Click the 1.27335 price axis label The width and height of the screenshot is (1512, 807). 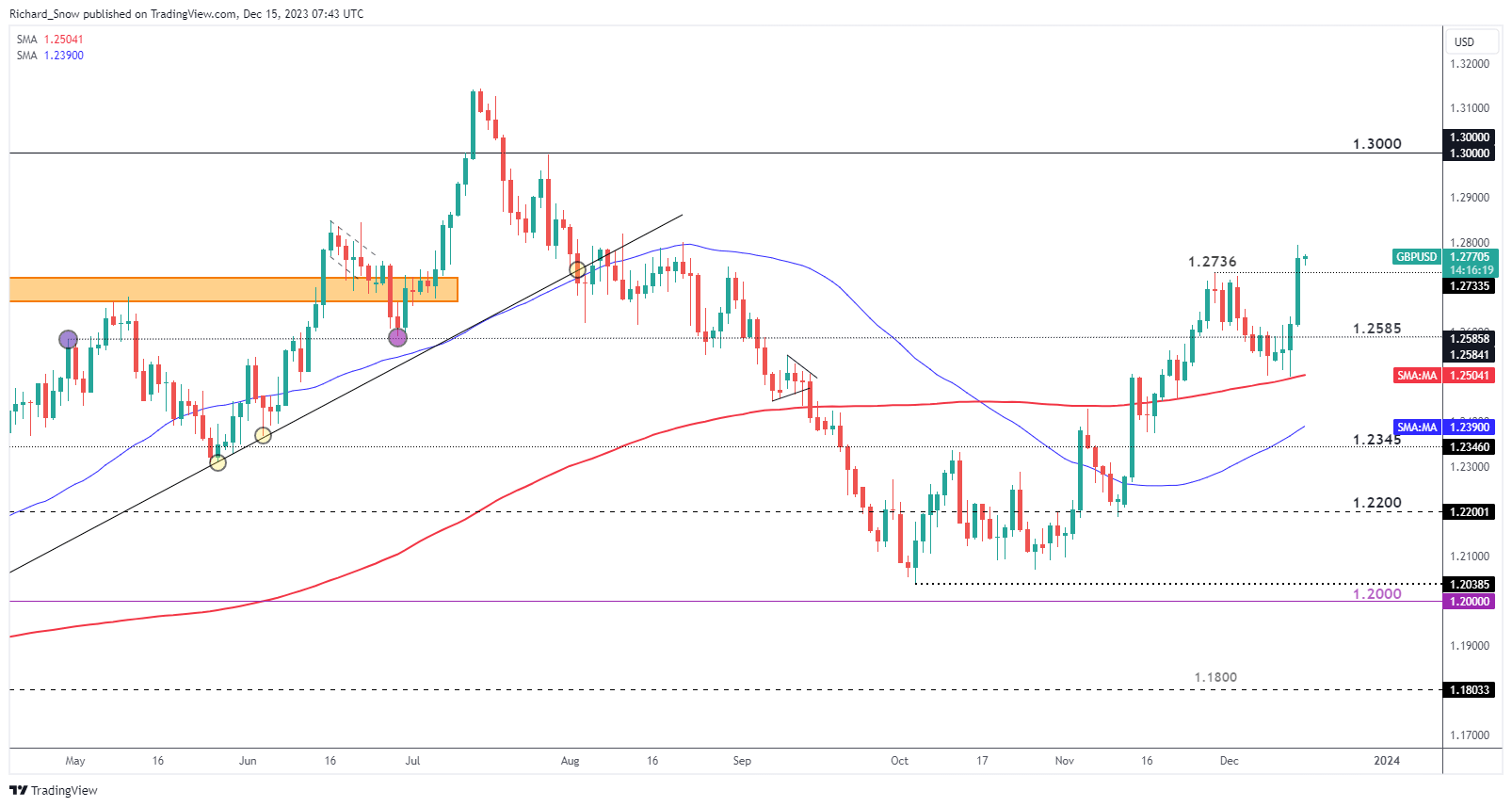tap(1469, 286)
